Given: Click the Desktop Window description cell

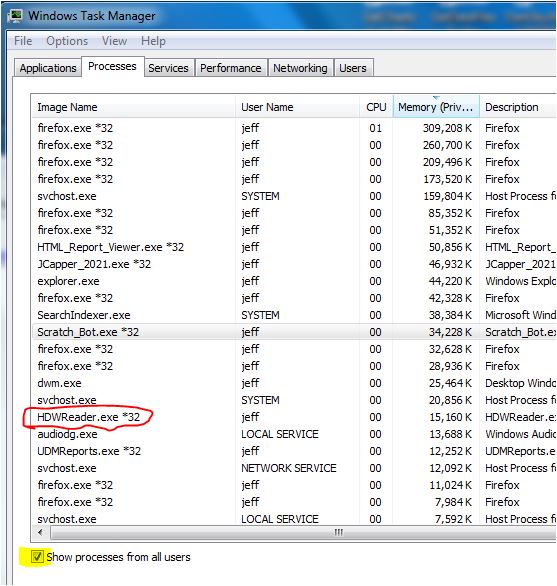Looking at the screenshot, I should pos(520,383).
